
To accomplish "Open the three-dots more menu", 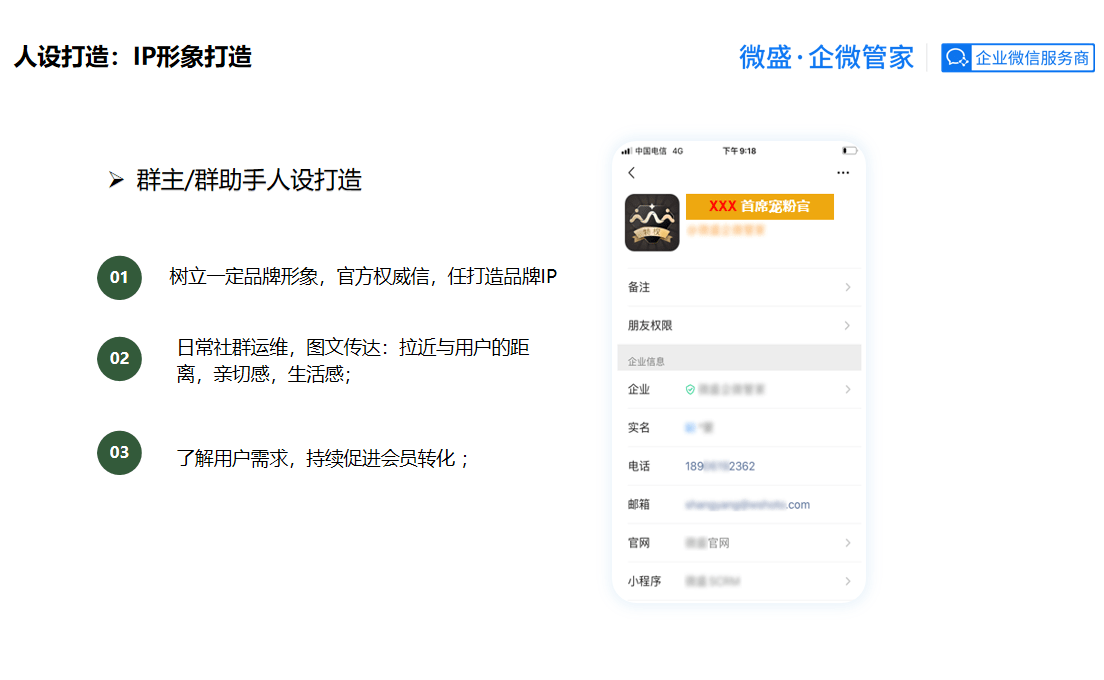I will 843,173.
